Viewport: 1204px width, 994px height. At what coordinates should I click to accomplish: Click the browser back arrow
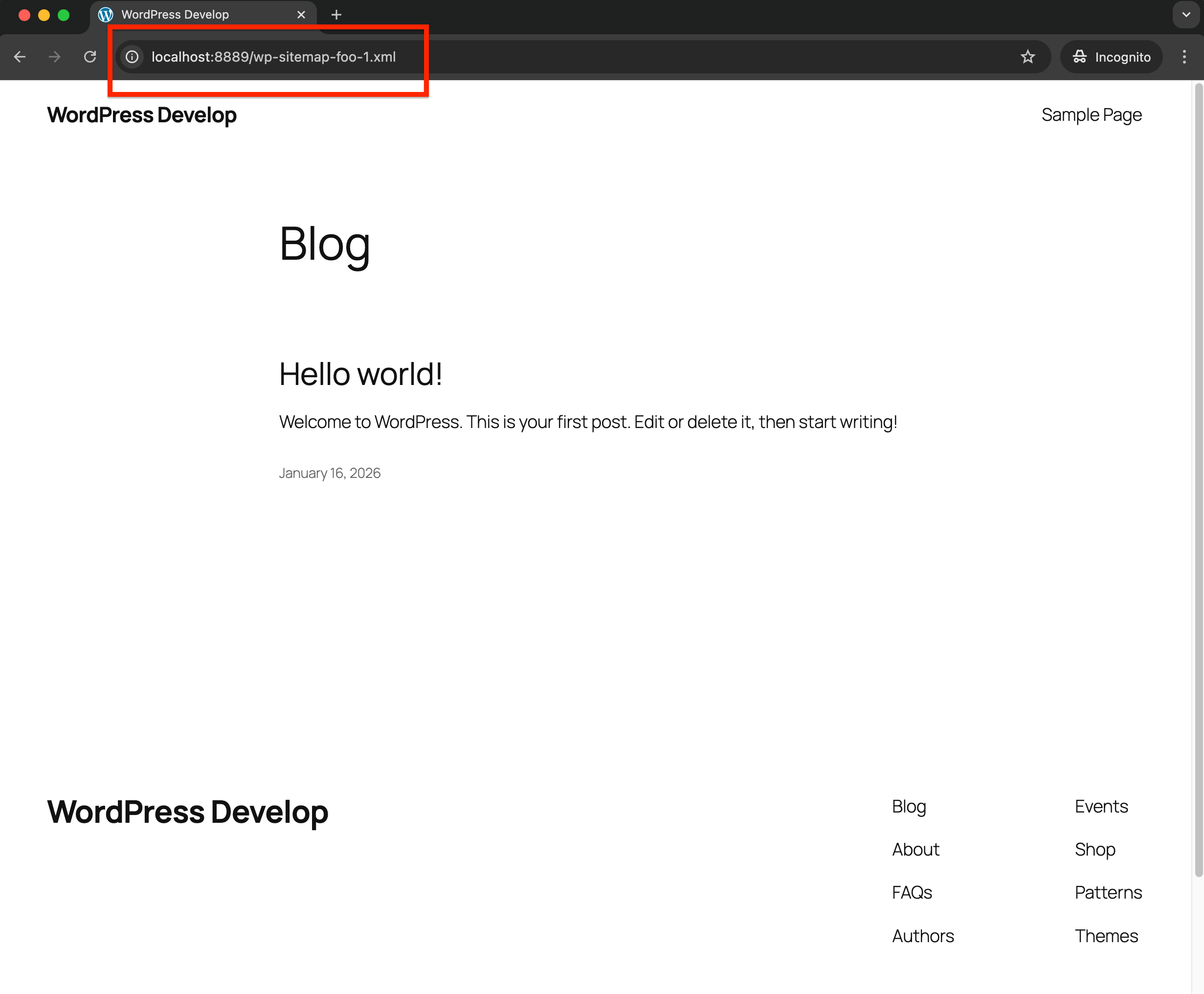click(x=20, y=57)
